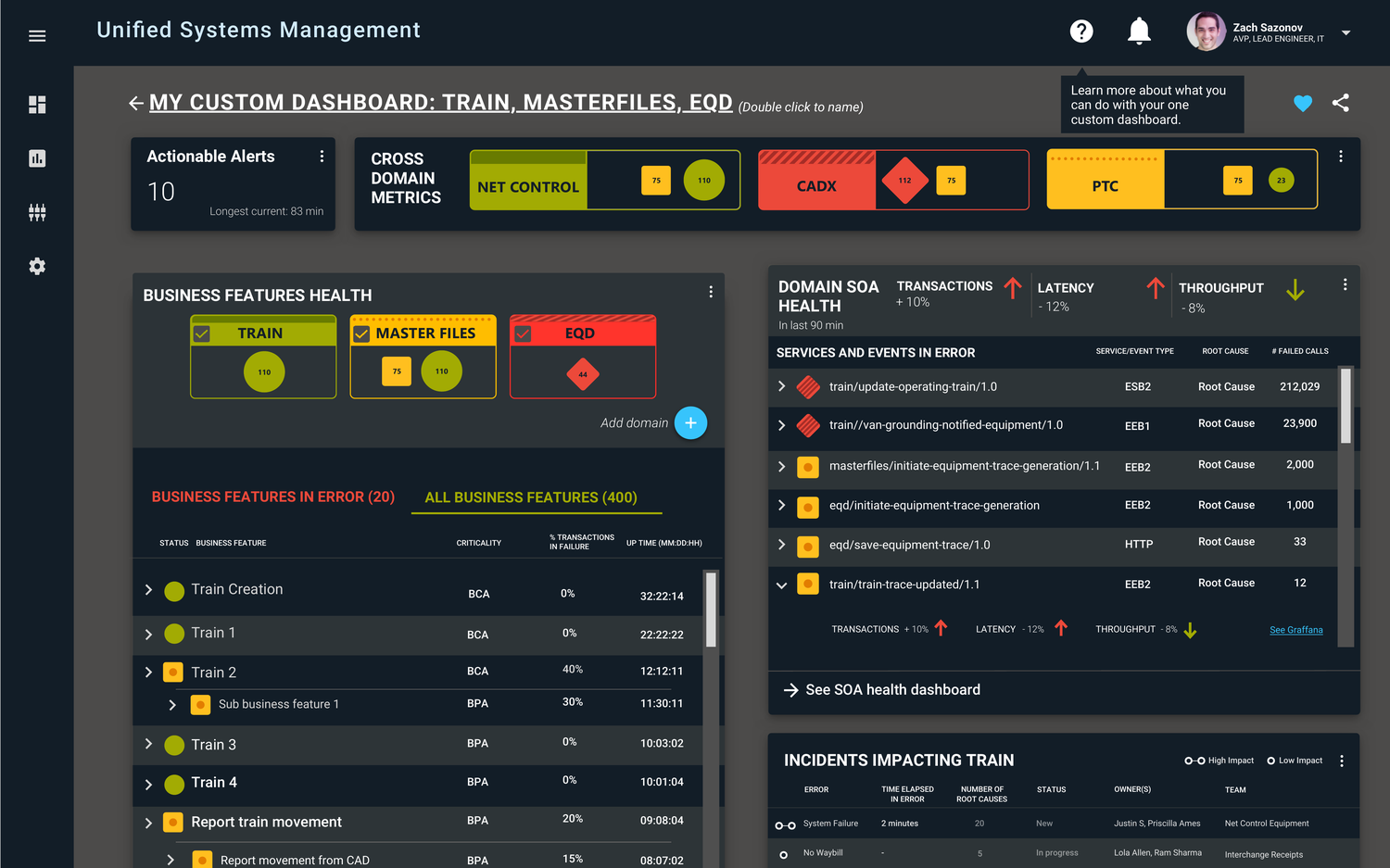This screenshot has width=1390, height=868.
Task: Click the Business Features table scrollbar thumb
Action: 711,609
